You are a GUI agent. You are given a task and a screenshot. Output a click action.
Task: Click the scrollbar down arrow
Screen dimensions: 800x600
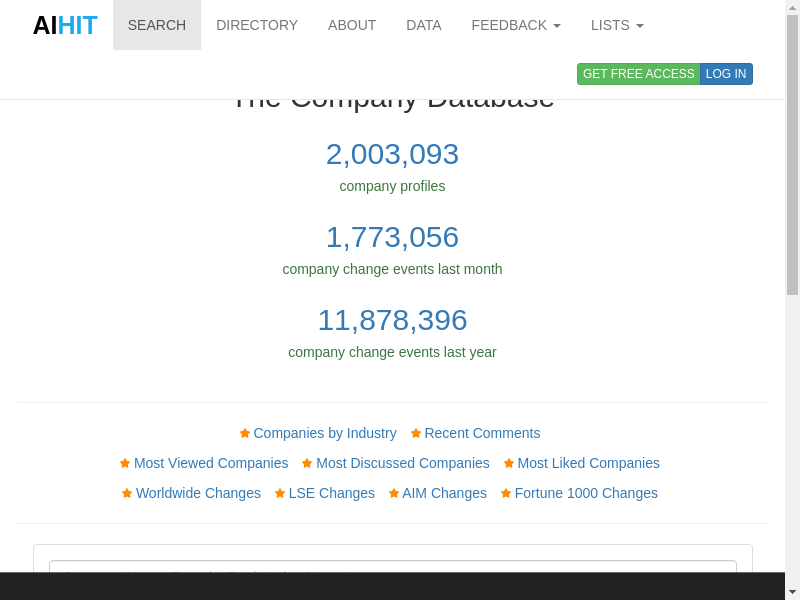point(792,592)
